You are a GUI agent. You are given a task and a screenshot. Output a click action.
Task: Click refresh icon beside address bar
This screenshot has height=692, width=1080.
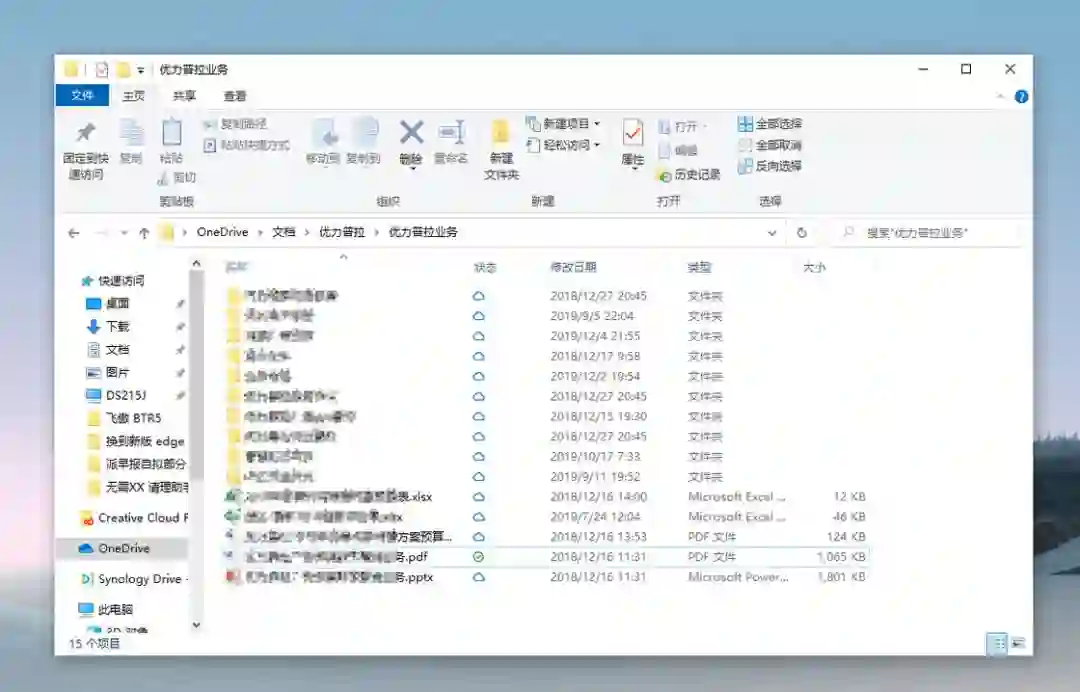coord(802,233)
